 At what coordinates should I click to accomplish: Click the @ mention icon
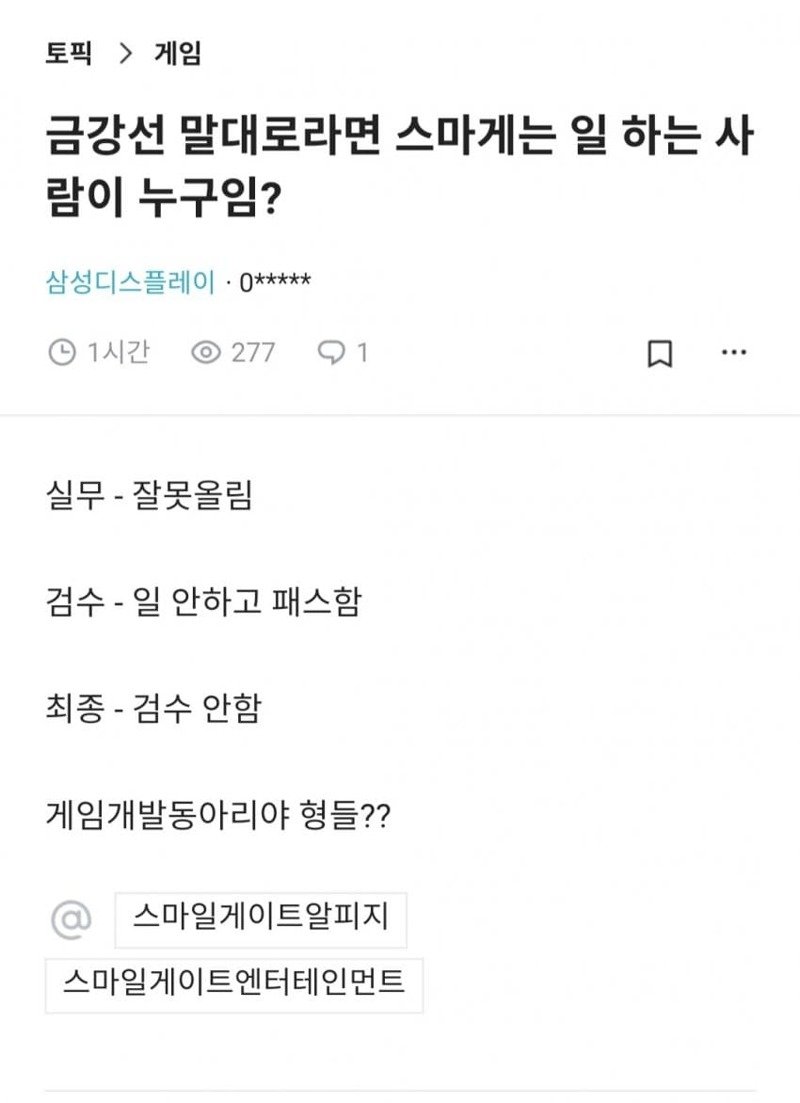[x=71, y=920]
